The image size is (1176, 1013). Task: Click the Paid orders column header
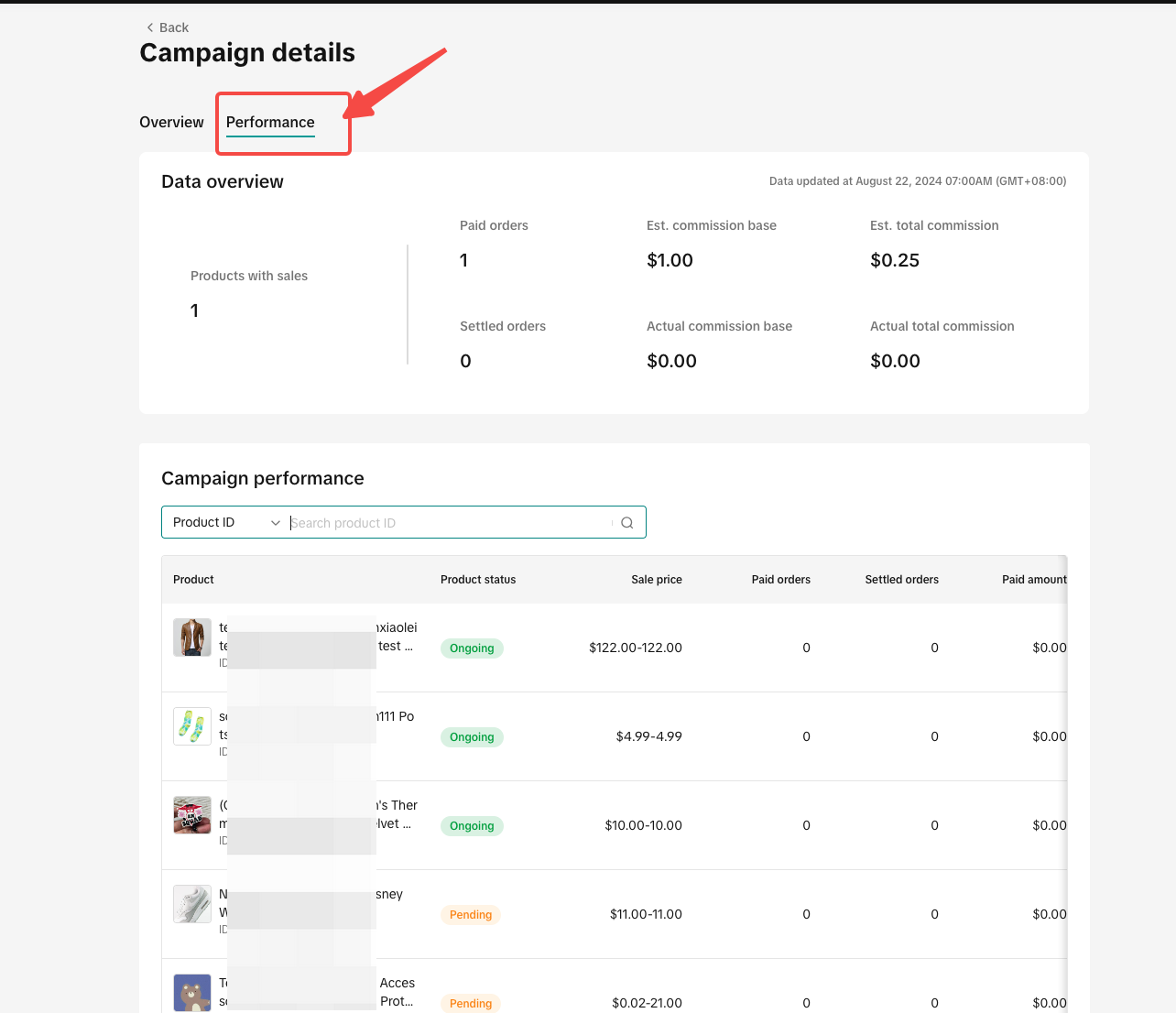coord(780,580)
